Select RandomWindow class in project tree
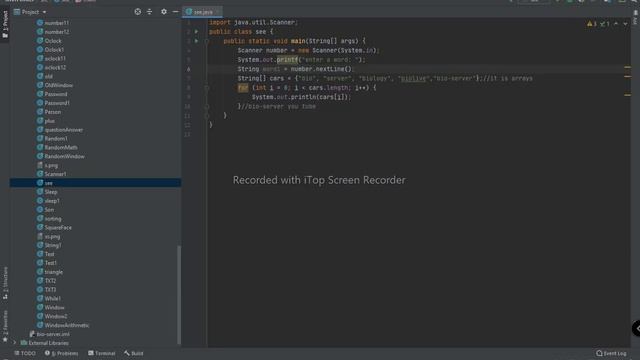Image resolution: width=640 pixels, height=360 pixels. tap(60, 156)
